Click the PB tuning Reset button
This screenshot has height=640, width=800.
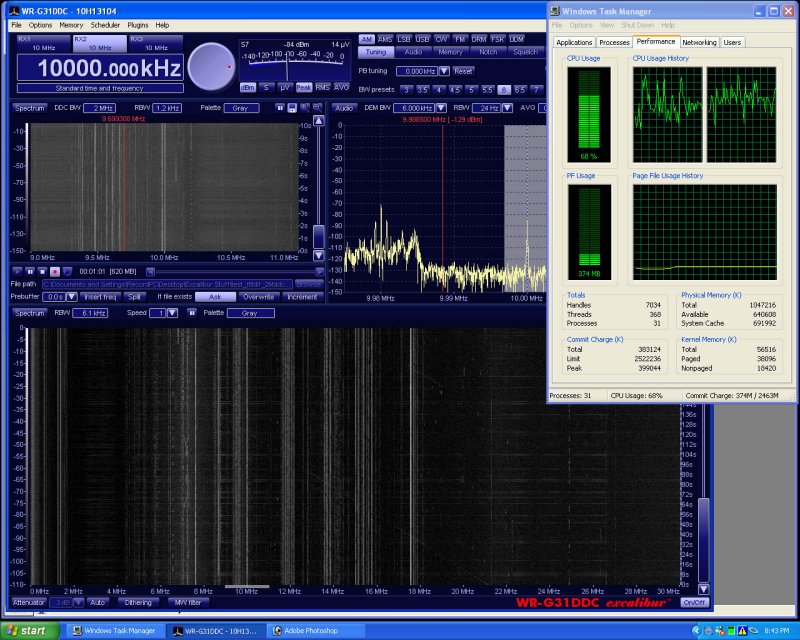point(463,71)
